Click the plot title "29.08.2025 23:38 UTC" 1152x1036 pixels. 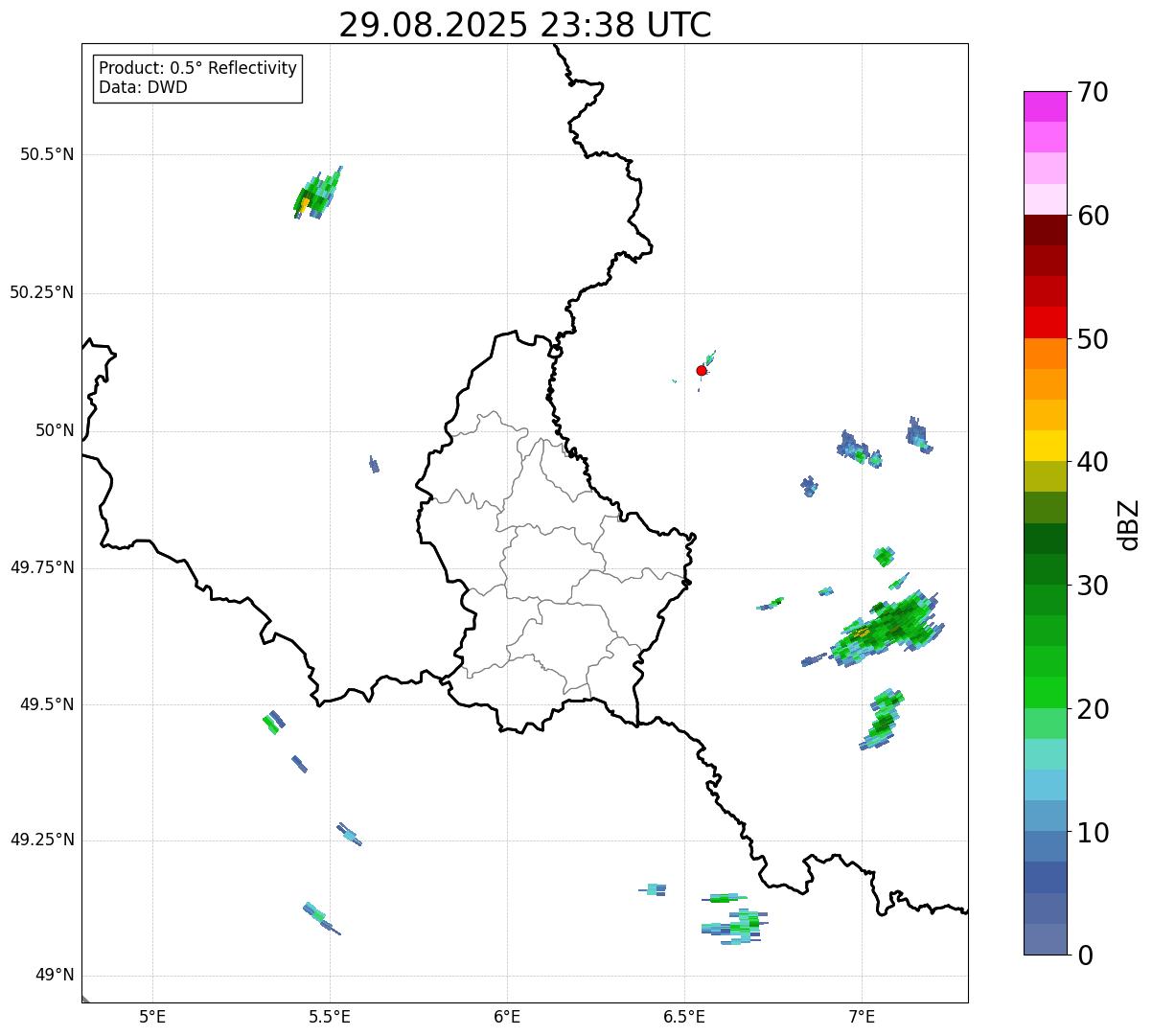pyautogui.click(x=525, y=25)
